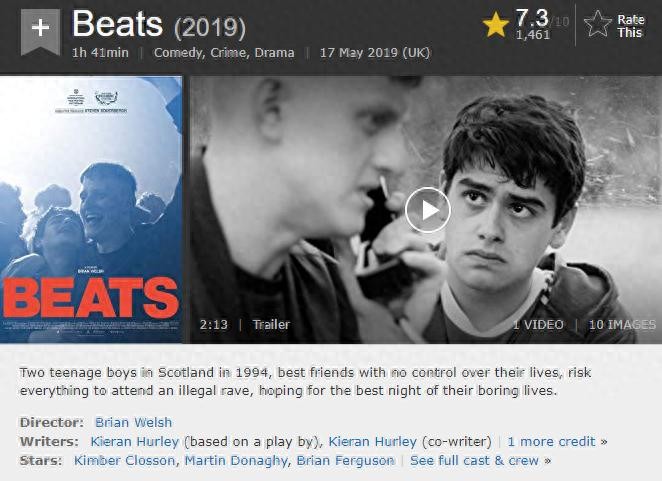View the 1,461 user ratings count

click(532, 35)
